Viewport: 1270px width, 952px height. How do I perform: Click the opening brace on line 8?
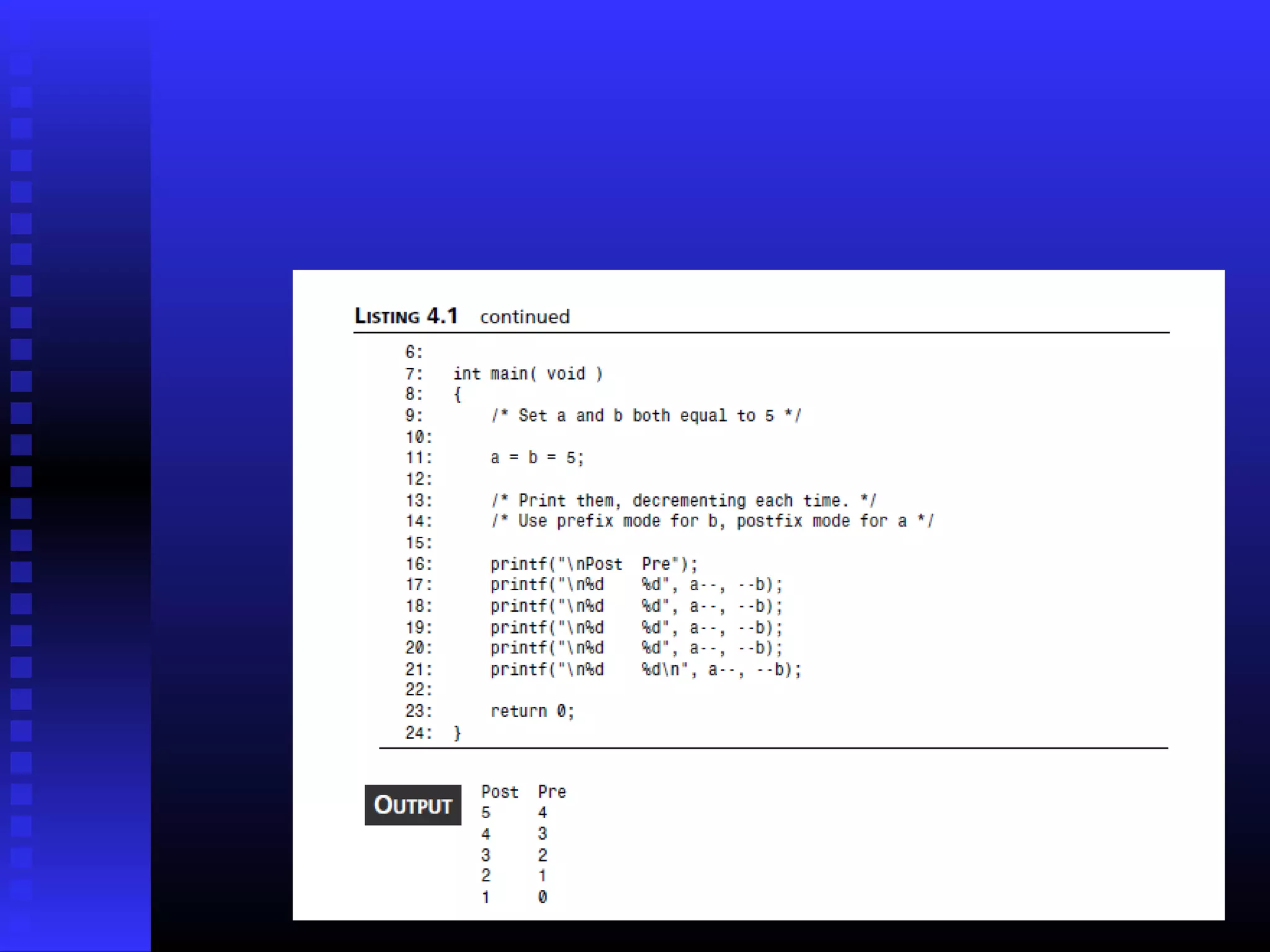(x=457, y=394)
